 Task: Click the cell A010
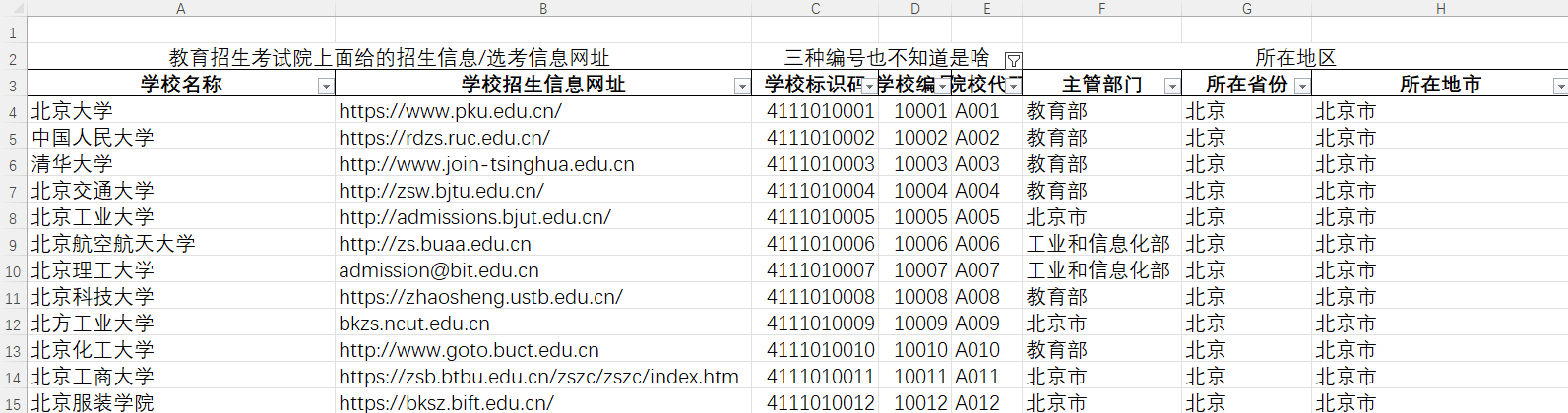click(x=986, y=350)
